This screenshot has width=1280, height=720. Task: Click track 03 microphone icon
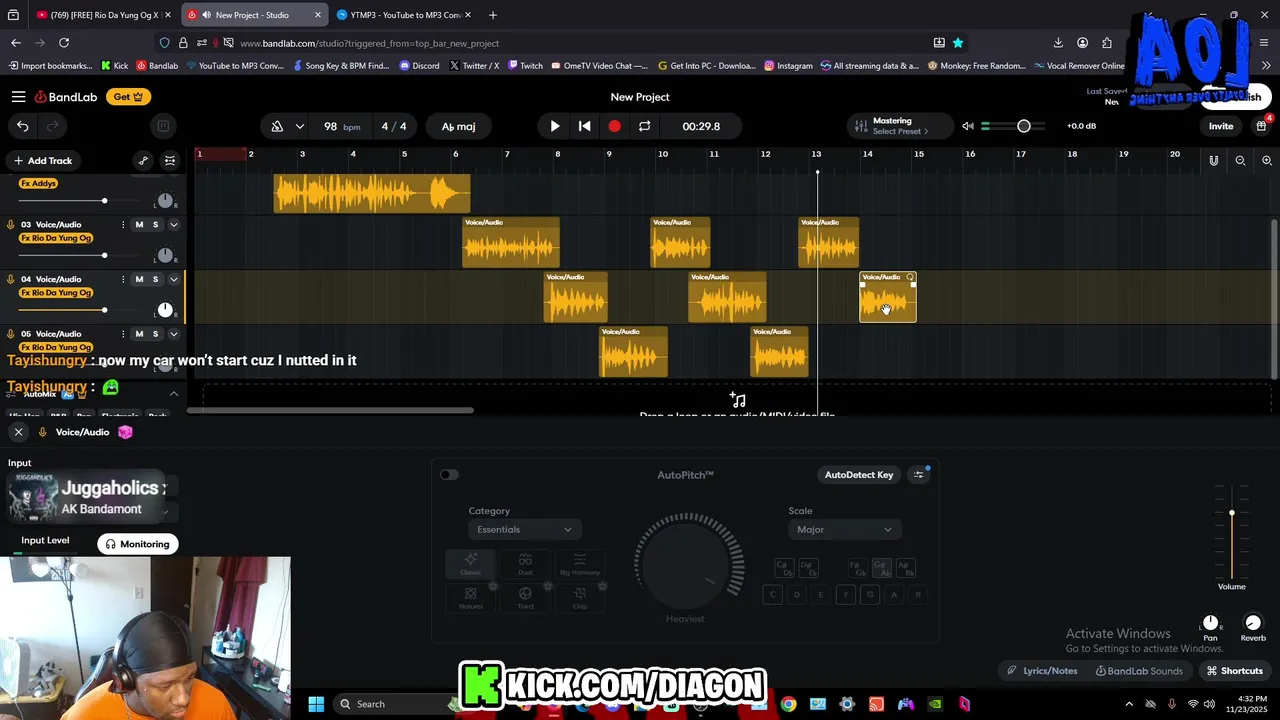[10, 225]
